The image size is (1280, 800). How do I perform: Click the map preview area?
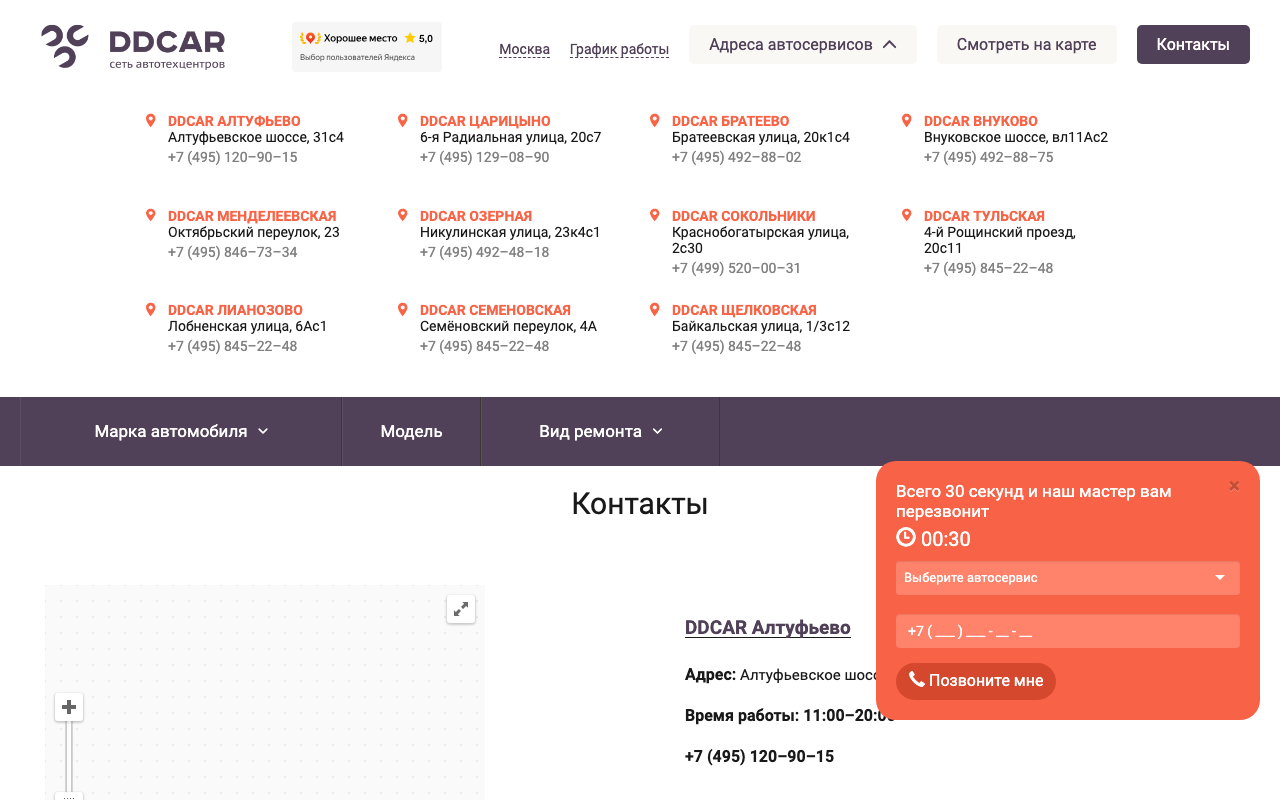pos(265,692)
